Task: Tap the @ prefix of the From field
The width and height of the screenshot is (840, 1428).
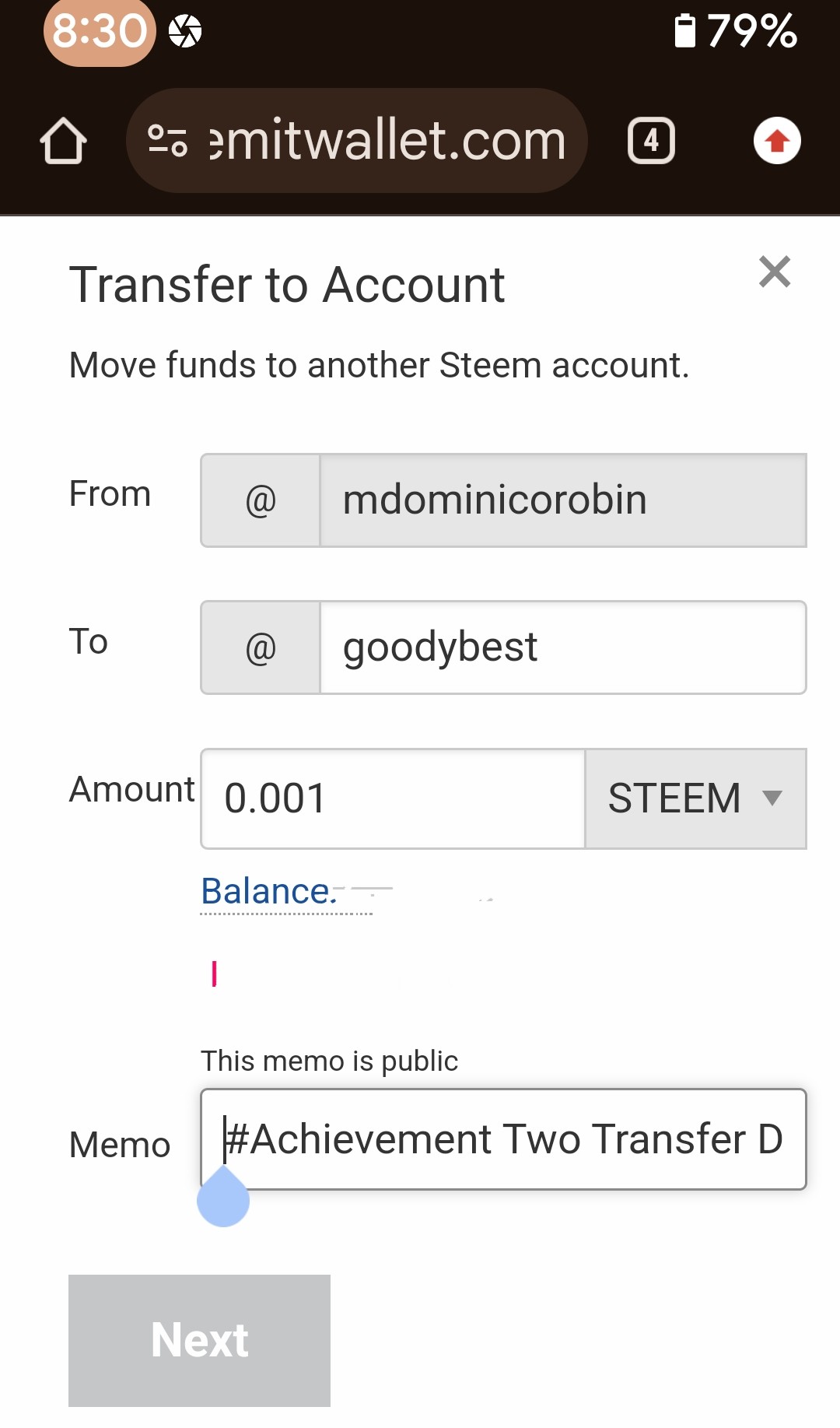Action: [x=261, y=500]
